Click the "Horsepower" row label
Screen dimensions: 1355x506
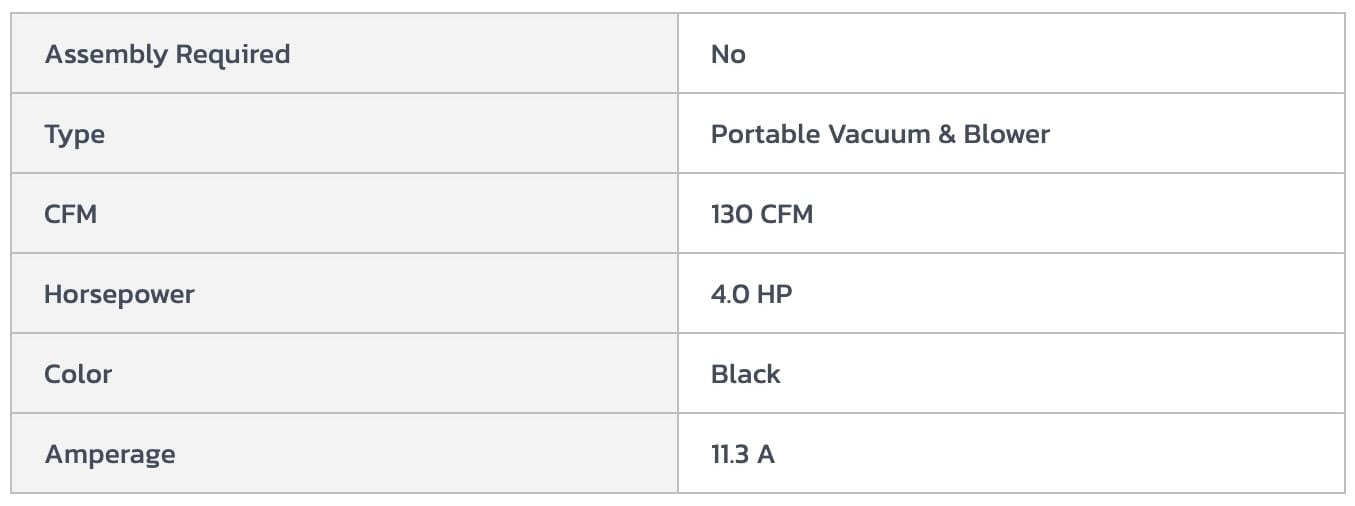coord(119,294)
